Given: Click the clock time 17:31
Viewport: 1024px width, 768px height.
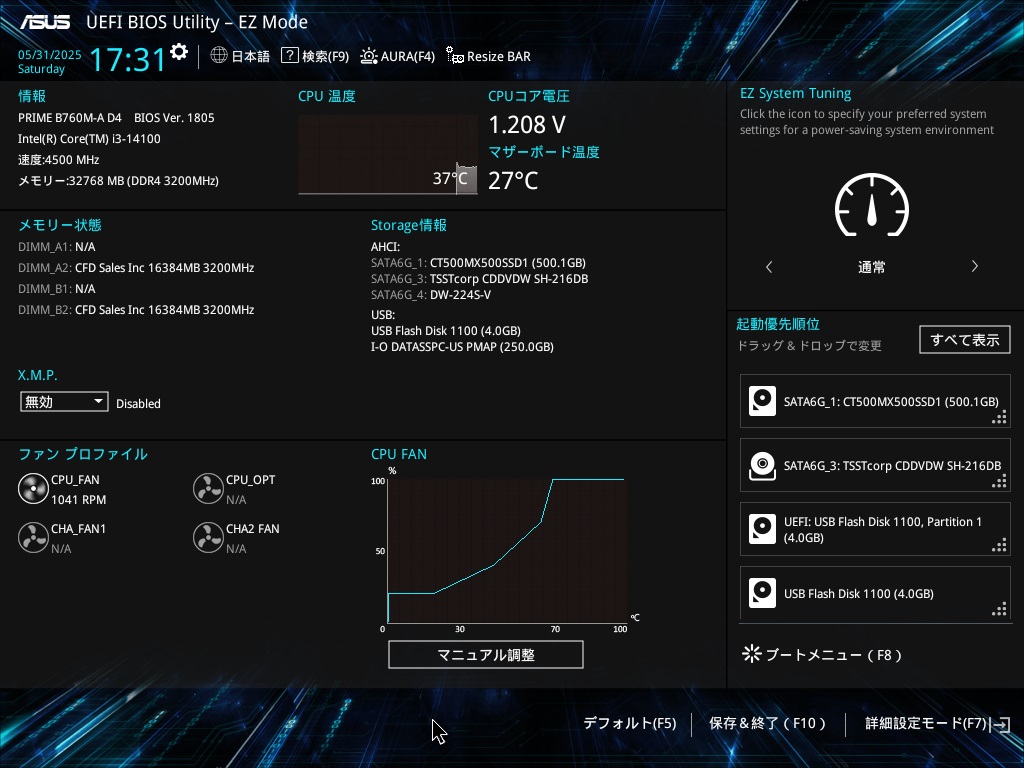Looking at the screenshot, I should point(127,59).
